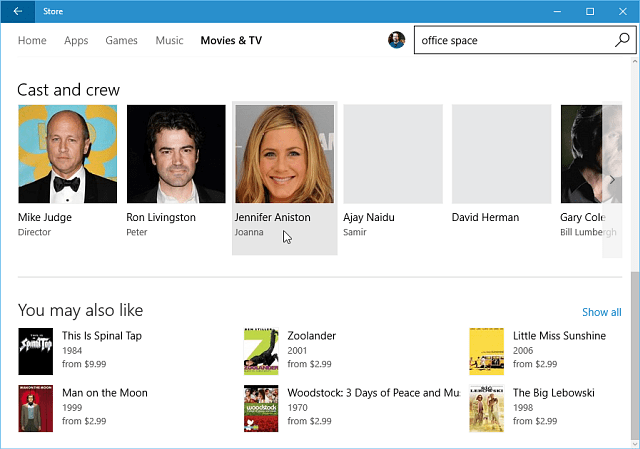640x449 pixels.
Task: Open the This Is Spinal Tap poster
Action: pos(36,351)
